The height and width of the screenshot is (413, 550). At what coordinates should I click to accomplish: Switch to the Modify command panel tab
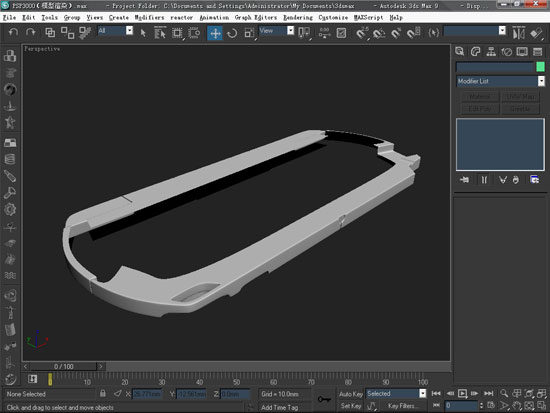[x=475, y=52]
